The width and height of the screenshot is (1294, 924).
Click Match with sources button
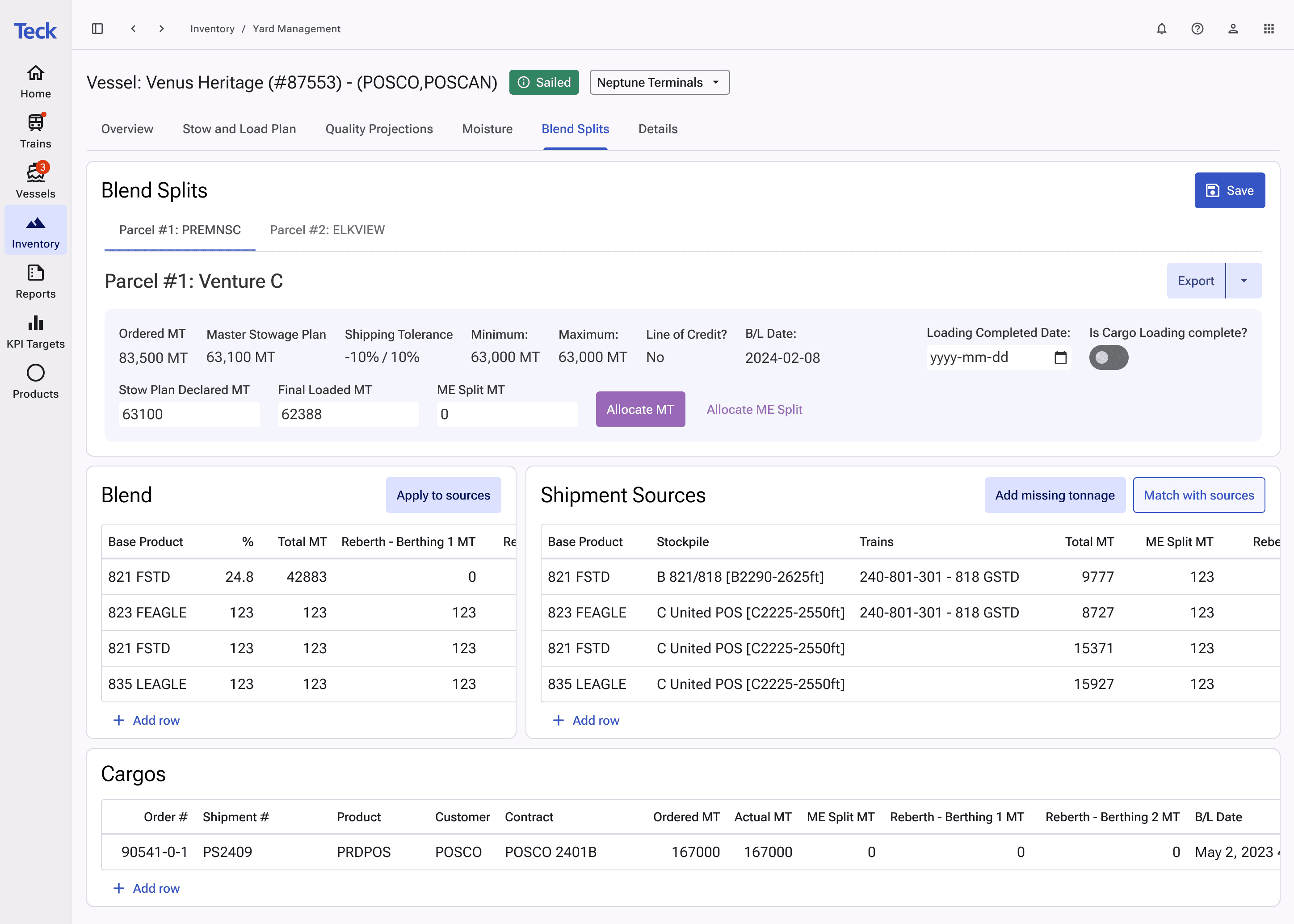(x=1199, y=495)
